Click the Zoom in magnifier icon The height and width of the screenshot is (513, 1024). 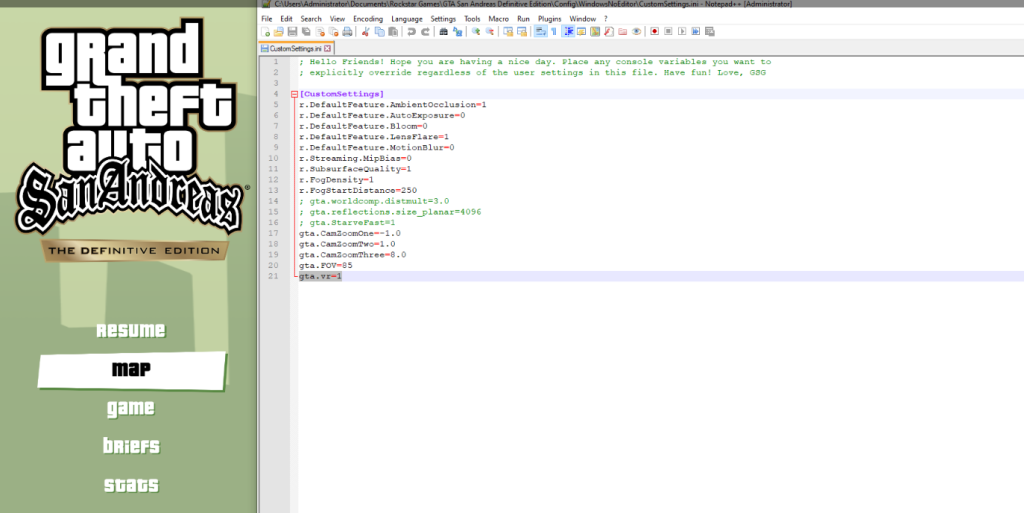coord(476,32)
